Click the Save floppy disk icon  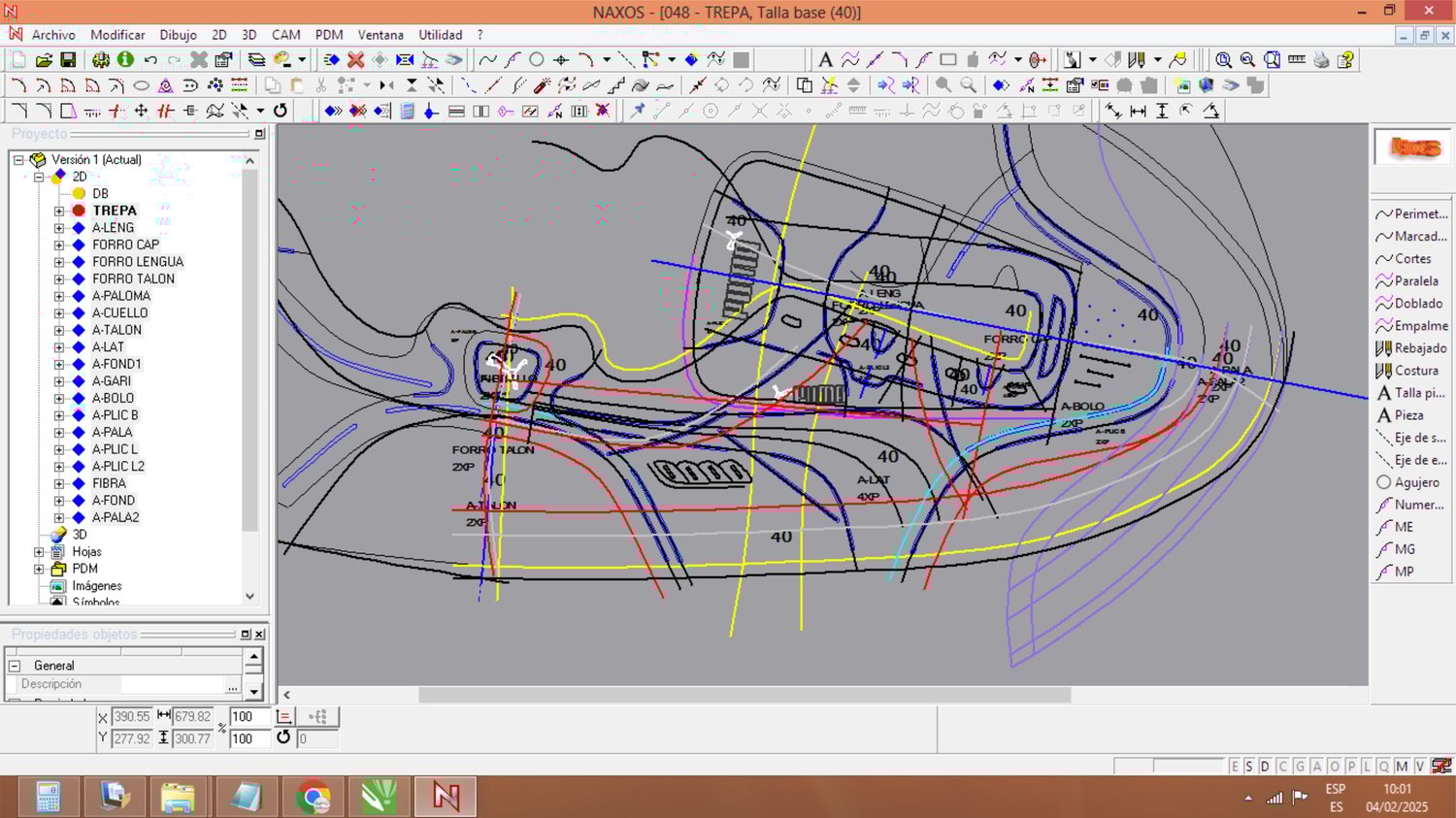pos(68,60)
